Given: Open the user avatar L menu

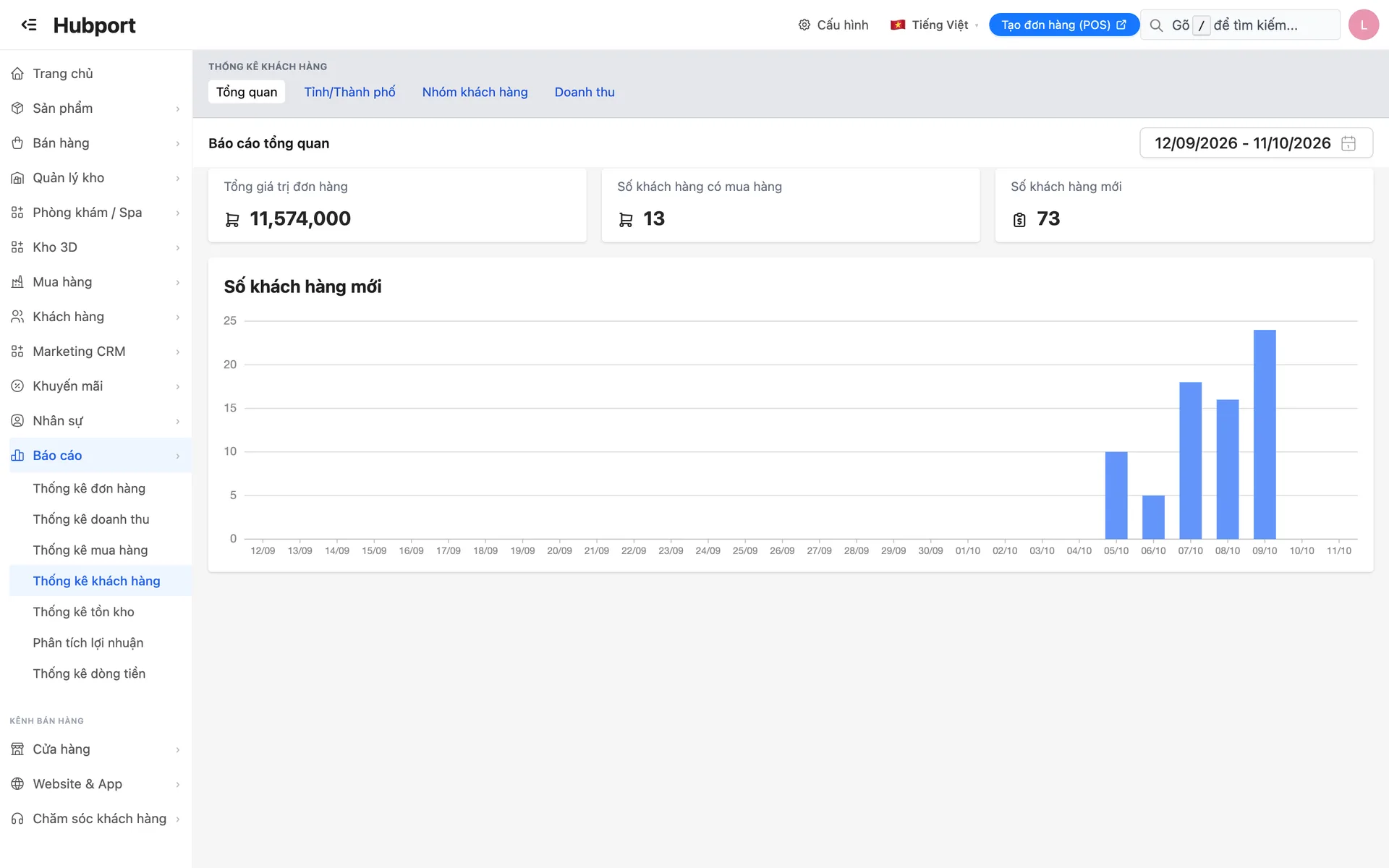Looking at the screenshot, I should 1364,25.
